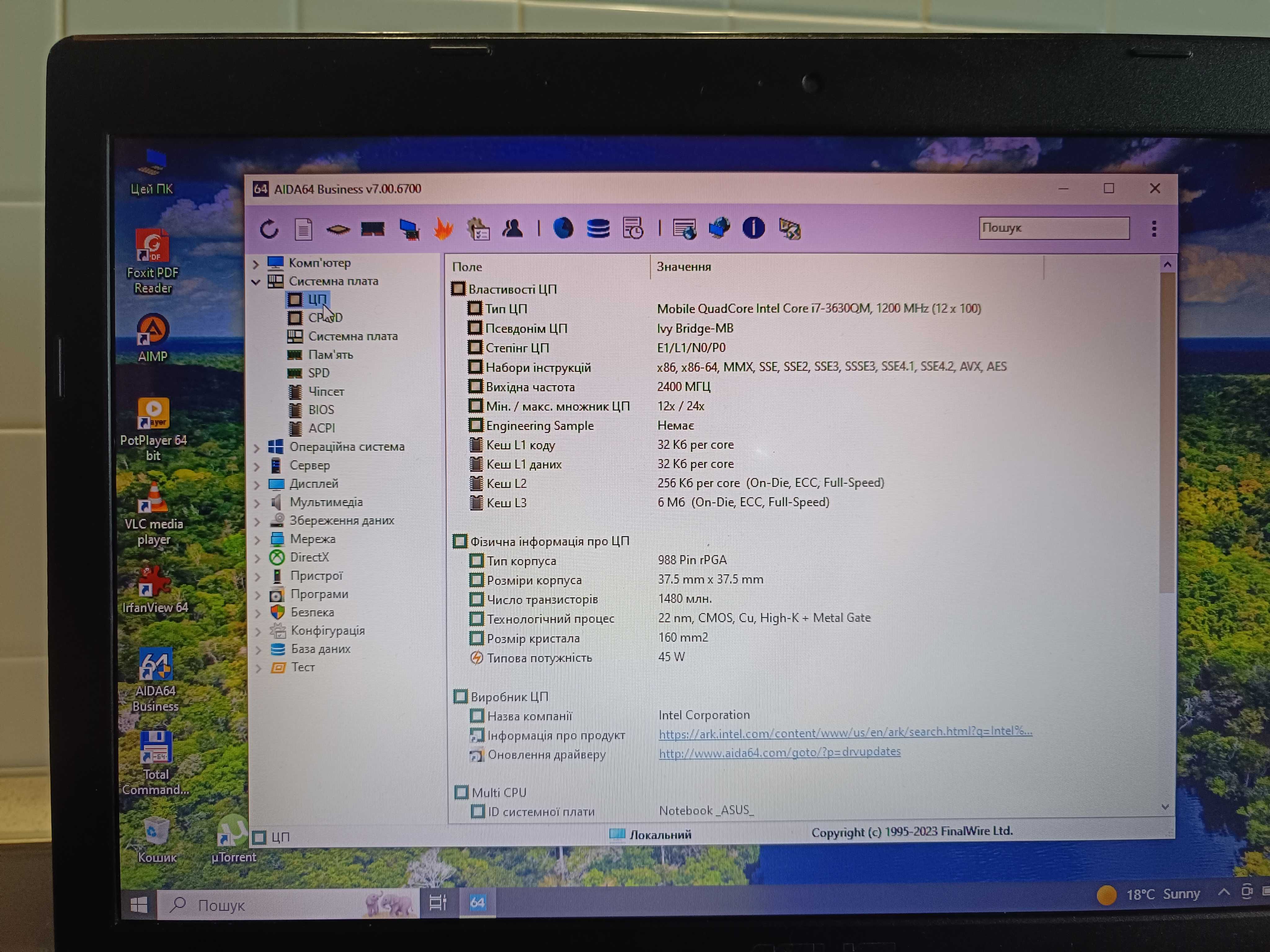
Task: Click the scheduled report clock icon
Action: click(633, 228)
